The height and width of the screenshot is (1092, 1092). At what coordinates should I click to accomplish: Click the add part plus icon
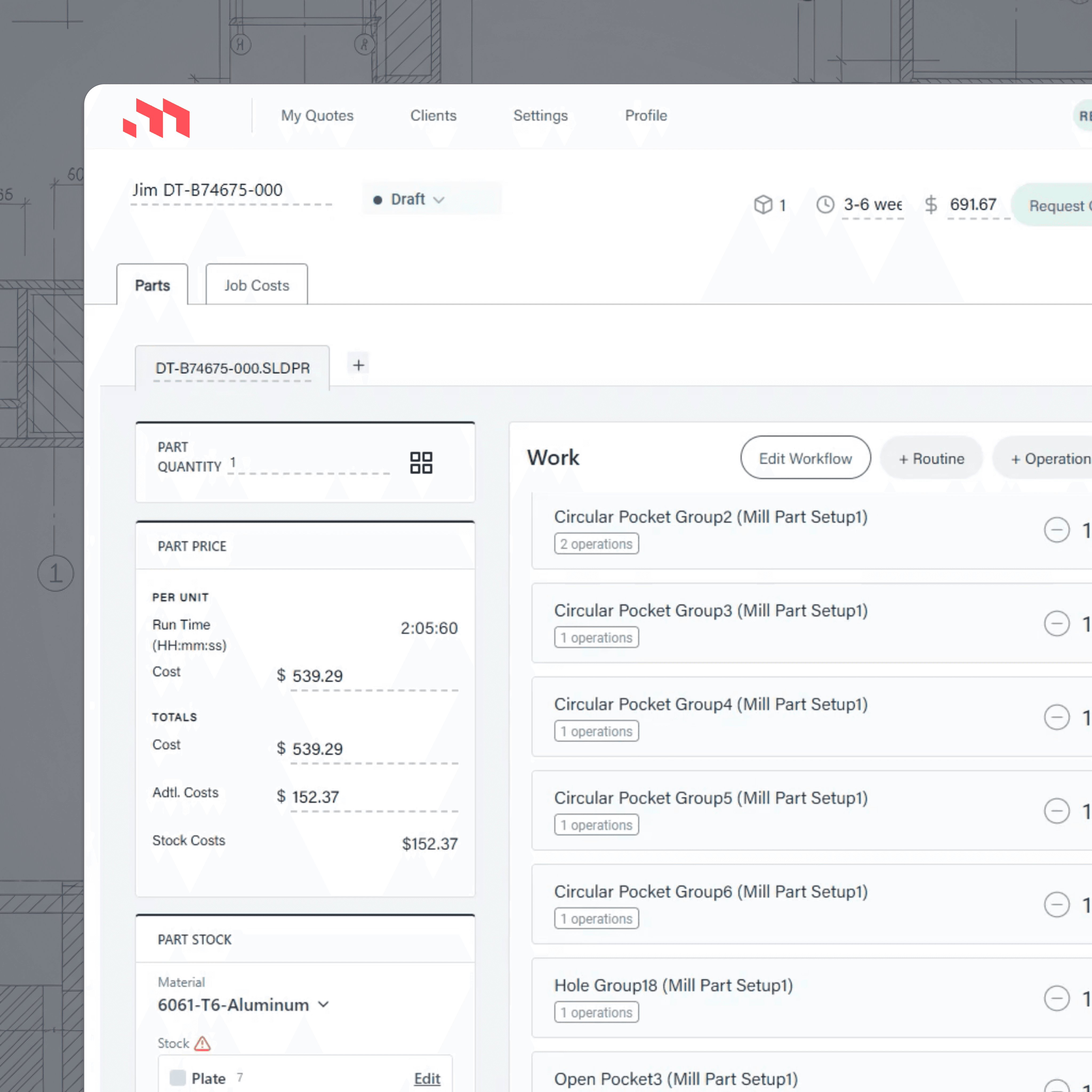358,365
